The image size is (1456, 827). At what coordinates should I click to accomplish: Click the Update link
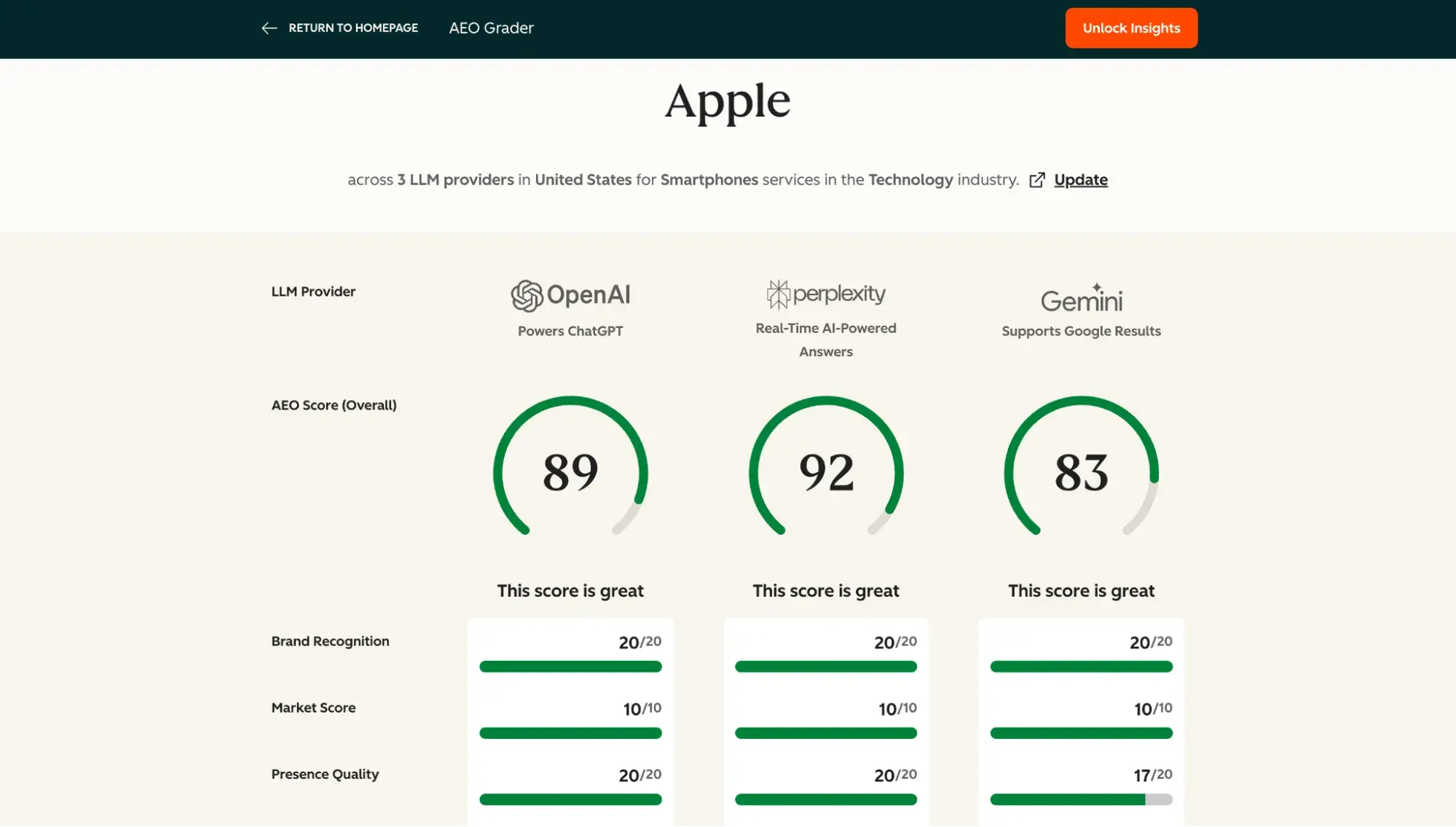(x=1081, y=180)
